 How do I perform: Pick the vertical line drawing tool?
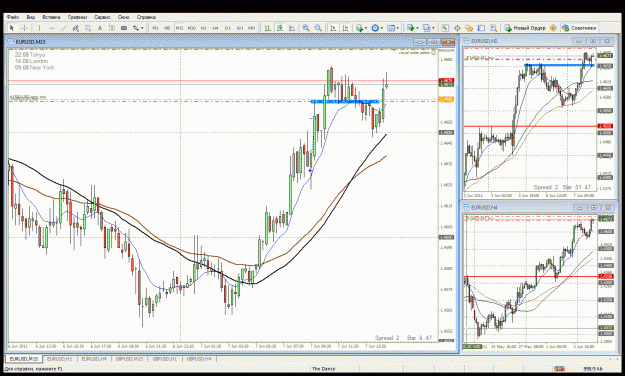[39, 28]
